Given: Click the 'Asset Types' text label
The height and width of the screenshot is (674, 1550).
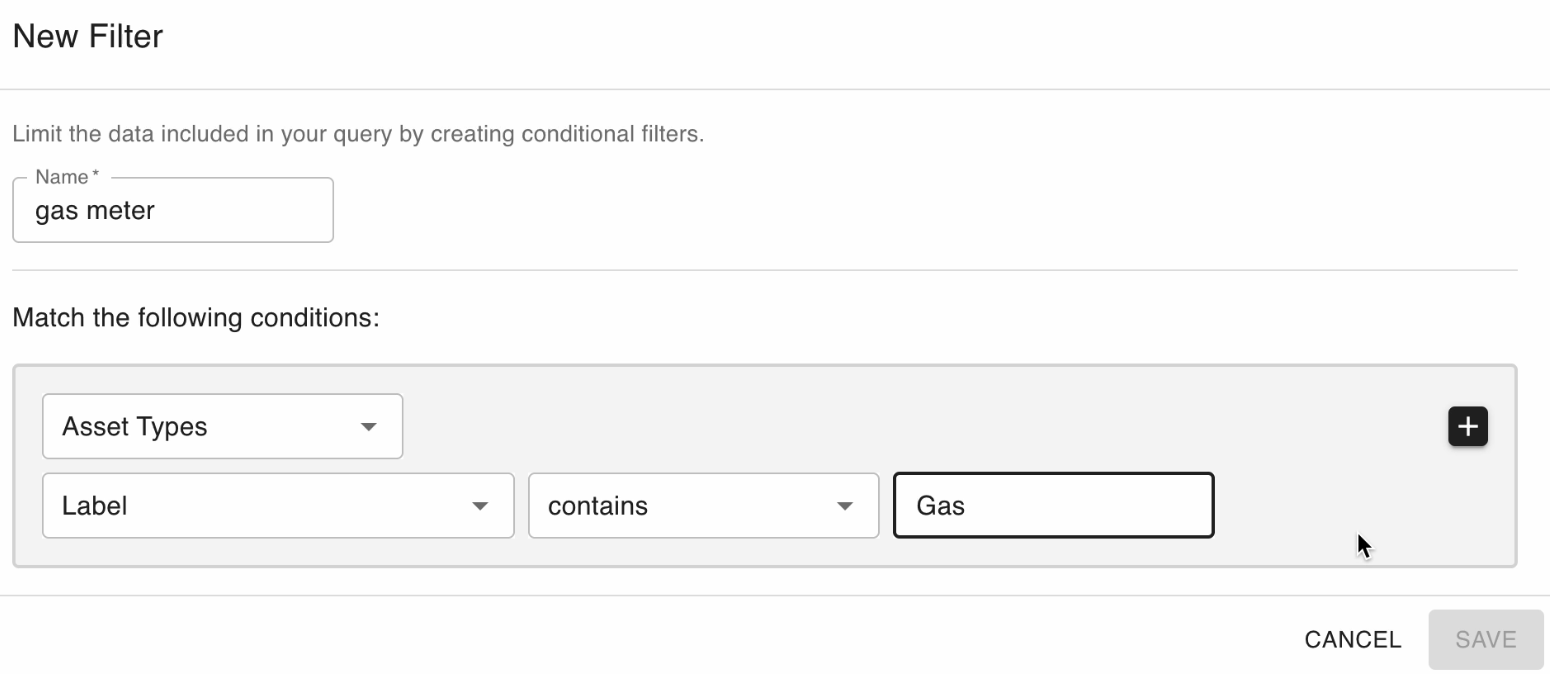Looking at the screenshot, I should [x=134, y=427].
